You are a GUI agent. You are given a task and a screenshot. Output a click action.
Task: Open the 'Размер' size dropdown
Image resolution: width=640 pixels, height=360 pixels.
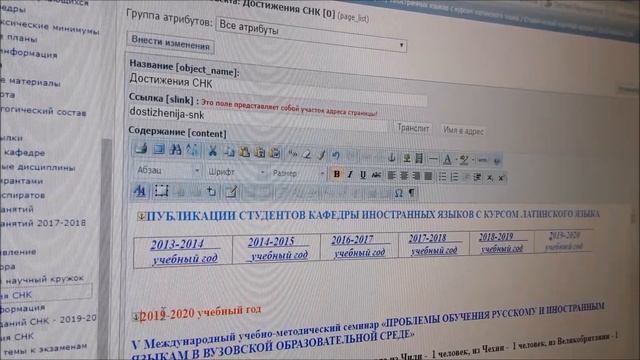(298, 173)
